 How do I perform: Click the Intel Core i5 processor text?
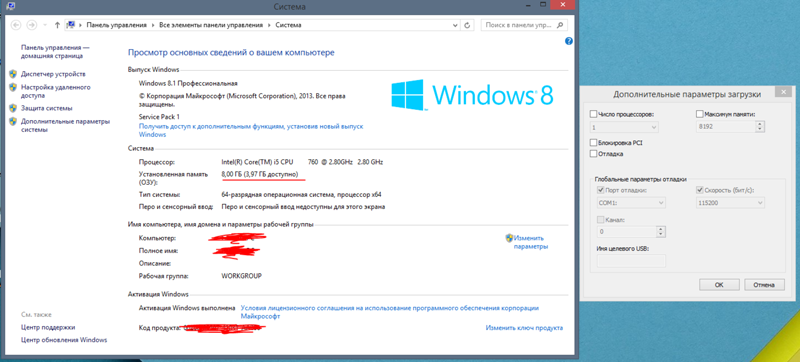(302, 162)
